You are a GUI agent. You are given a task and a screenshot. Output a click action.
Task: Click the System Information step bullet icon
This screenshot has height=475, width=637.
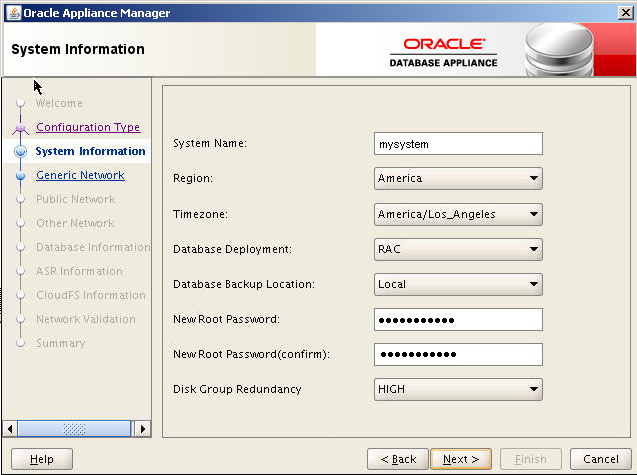pyautogui.click(x=20, y=152)
